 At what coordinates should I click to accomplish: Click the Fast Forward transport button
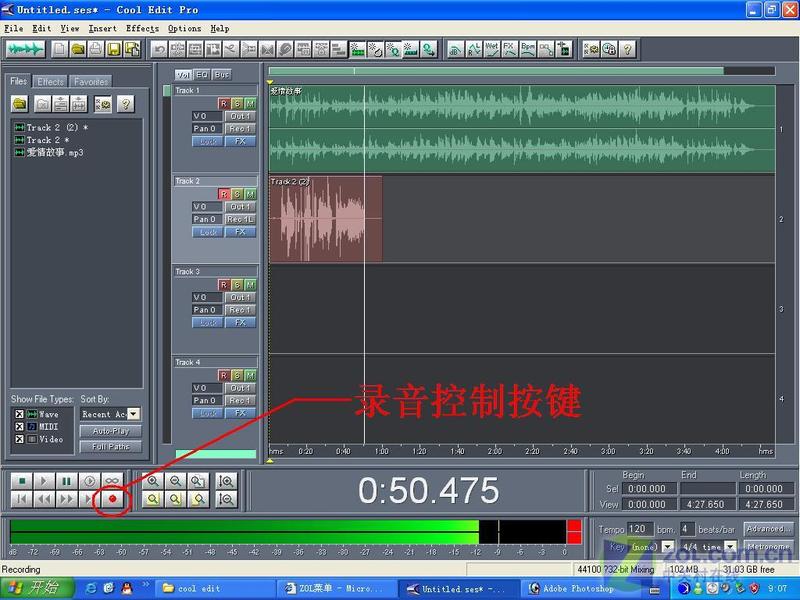[x=66, y=499]
